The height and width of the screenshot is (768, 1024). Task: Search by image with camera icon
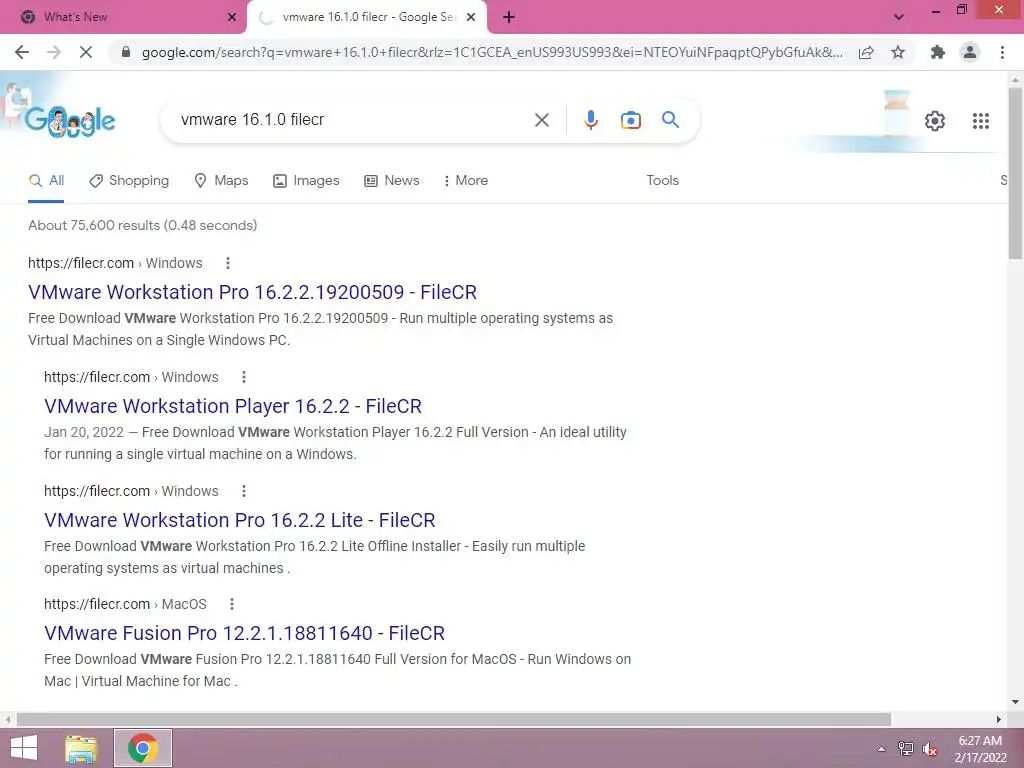point(630,120)
